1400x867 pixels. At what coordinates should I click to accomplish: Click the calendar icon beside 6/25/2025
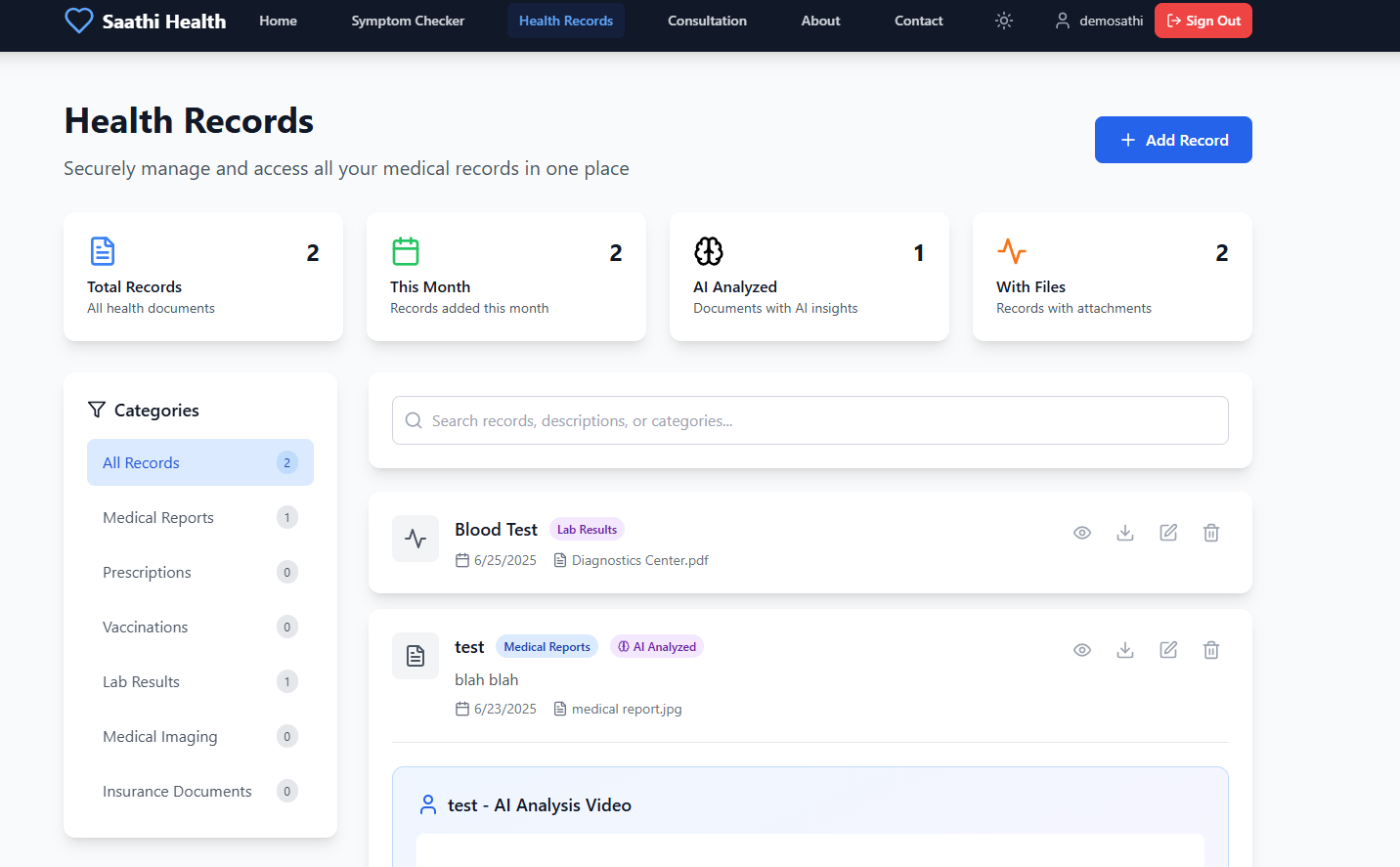(x=462, y=560)
